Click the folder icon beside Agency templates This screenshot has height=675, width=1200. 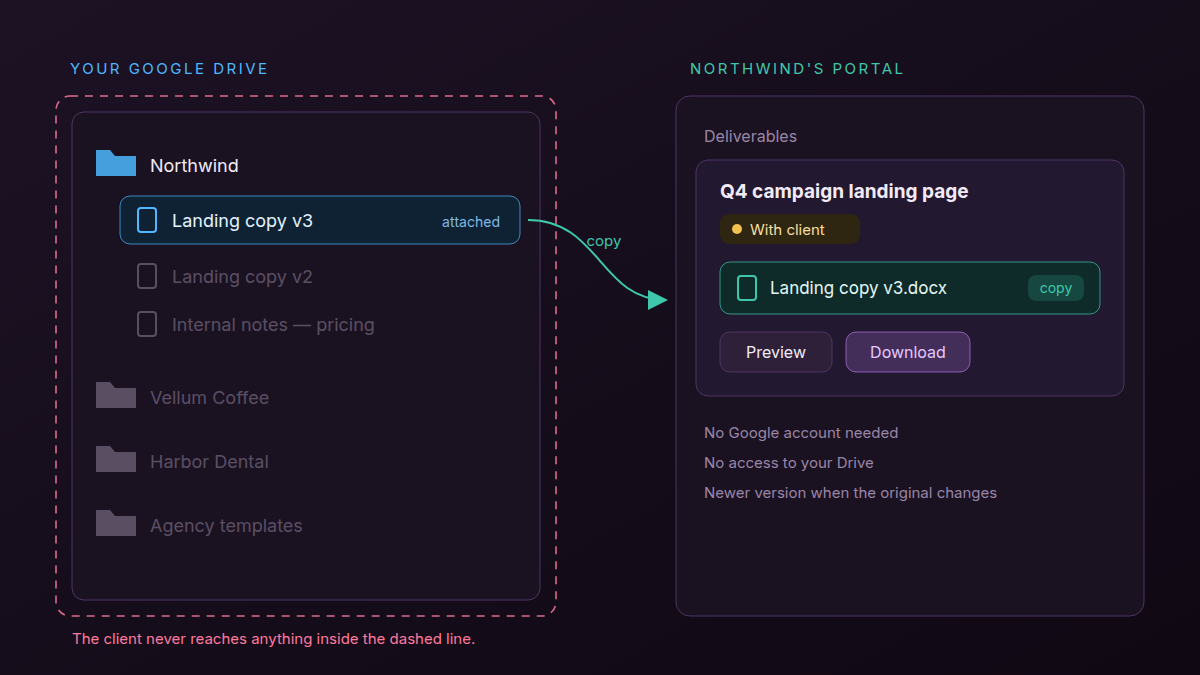click(116, 523)
